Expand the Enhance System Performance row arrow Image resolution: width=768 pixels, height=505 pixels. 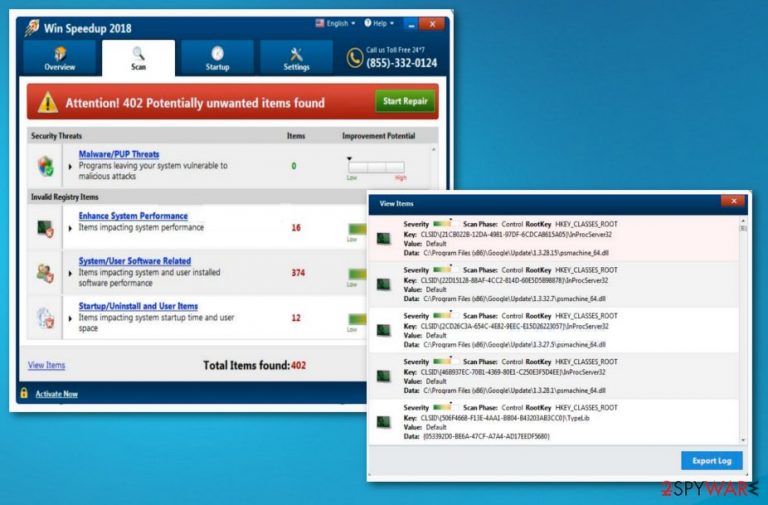[x=70, y=228]
